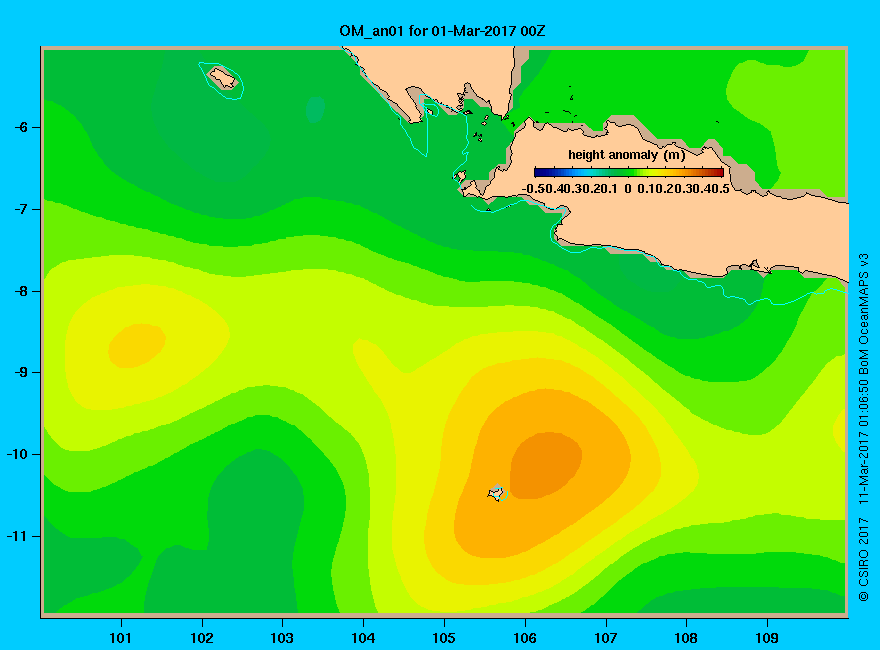Select longitude label '107' on the x-axis
Image resolution: width=880 pixels, height=650 pixels.
coord(606,638)
